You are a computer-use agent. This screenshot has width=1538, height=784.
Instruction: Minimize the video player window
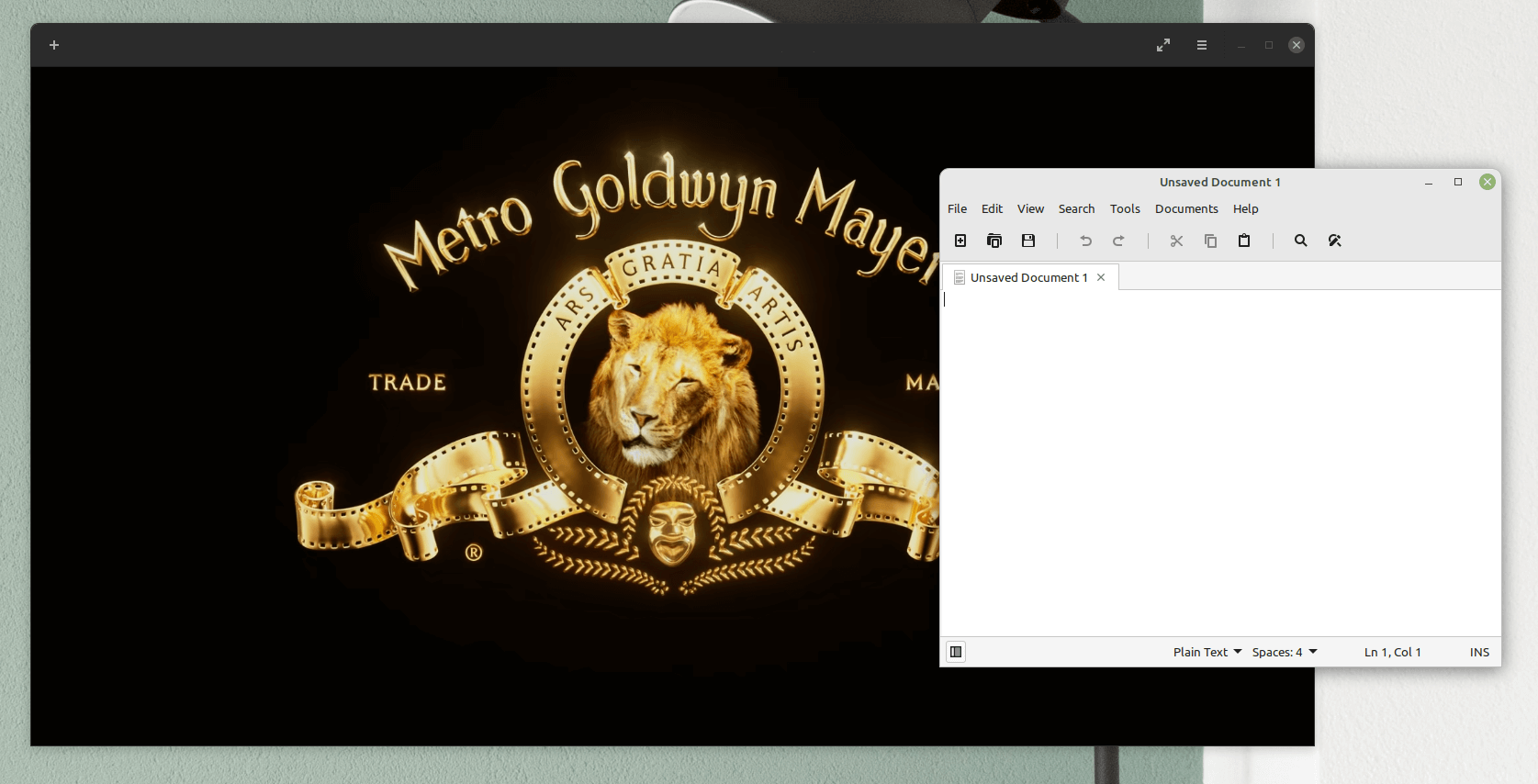tap(1241, 45)
